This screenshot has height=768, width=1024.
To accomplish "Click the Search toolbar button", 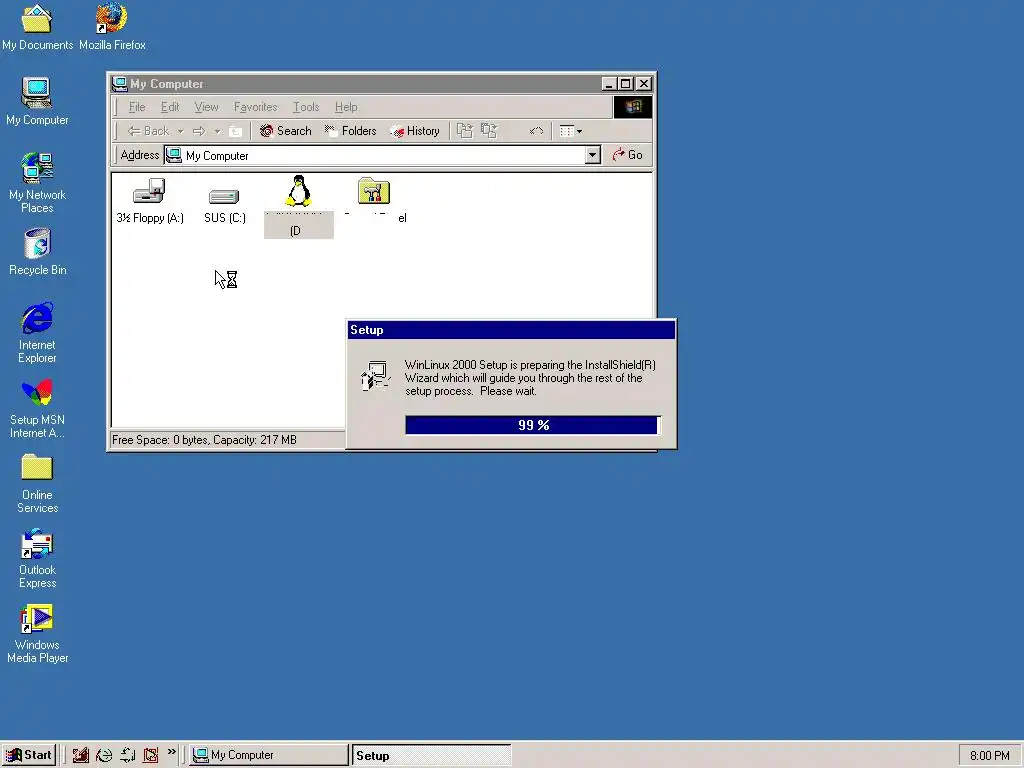I will click(285, 131).
